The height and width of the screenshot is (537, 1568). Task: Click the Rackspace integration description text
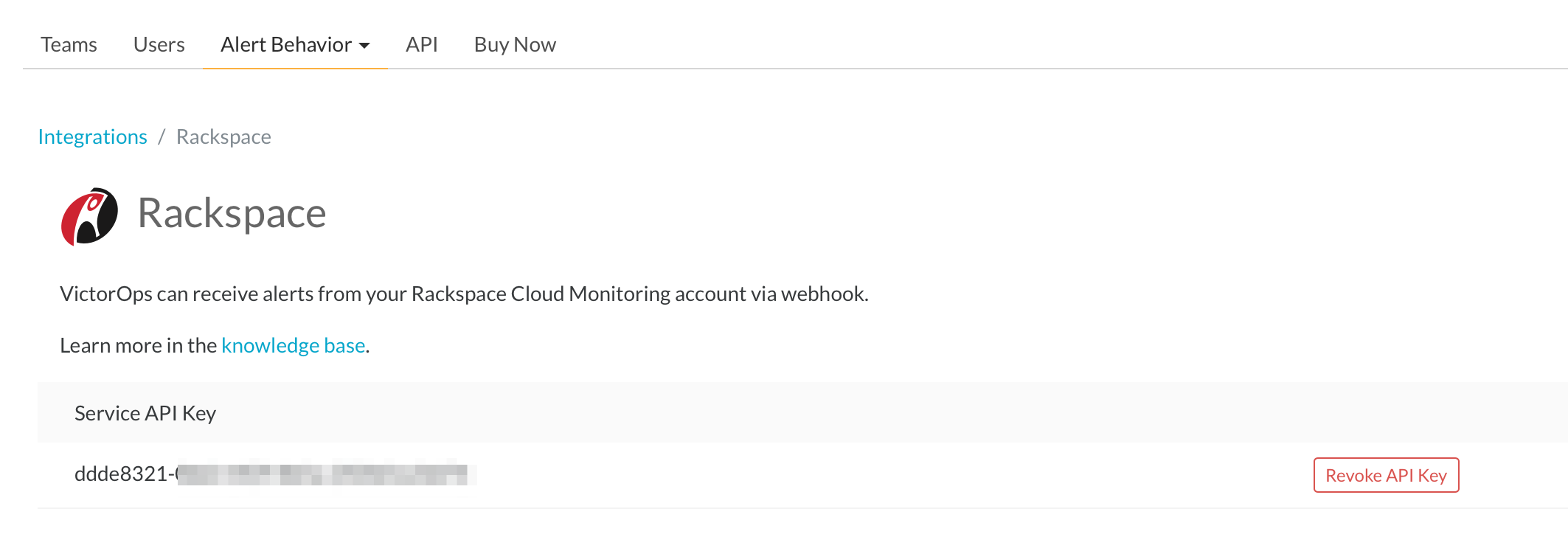pyautogui.click(x=465, y=293)
